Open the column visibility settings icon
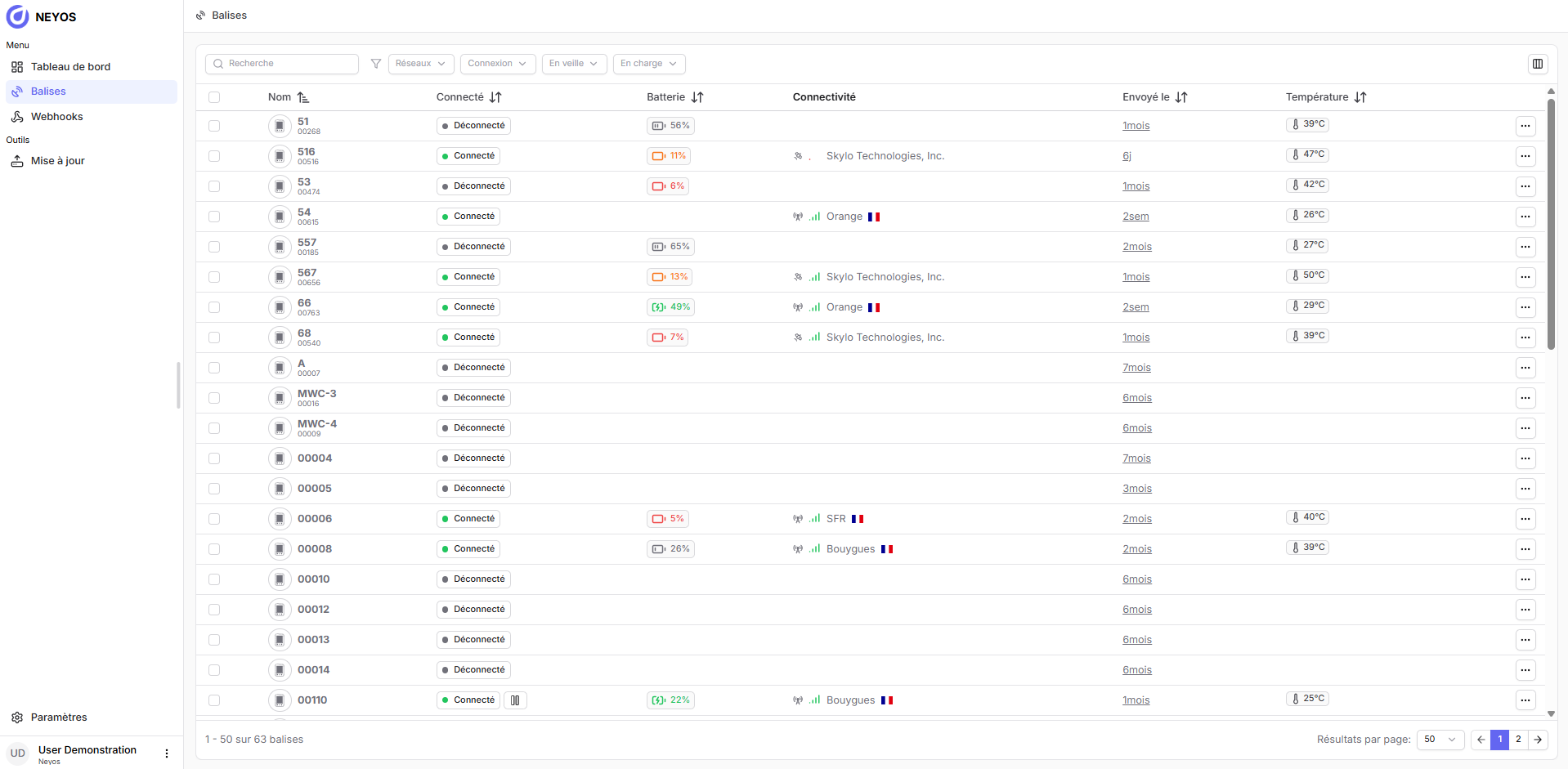 tap(1537, 64)
